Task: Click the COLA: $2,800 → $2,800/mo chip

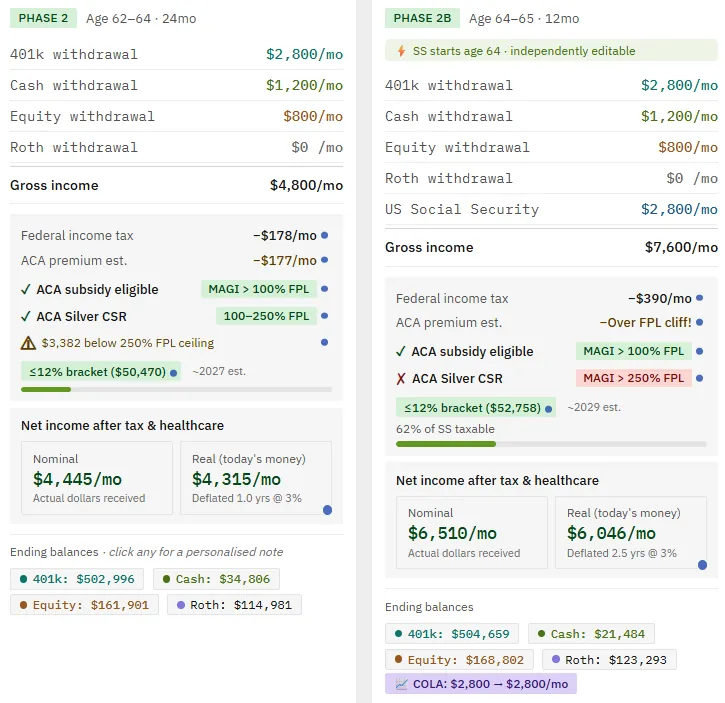Action: pyautogui.click(x=481, y=684)
